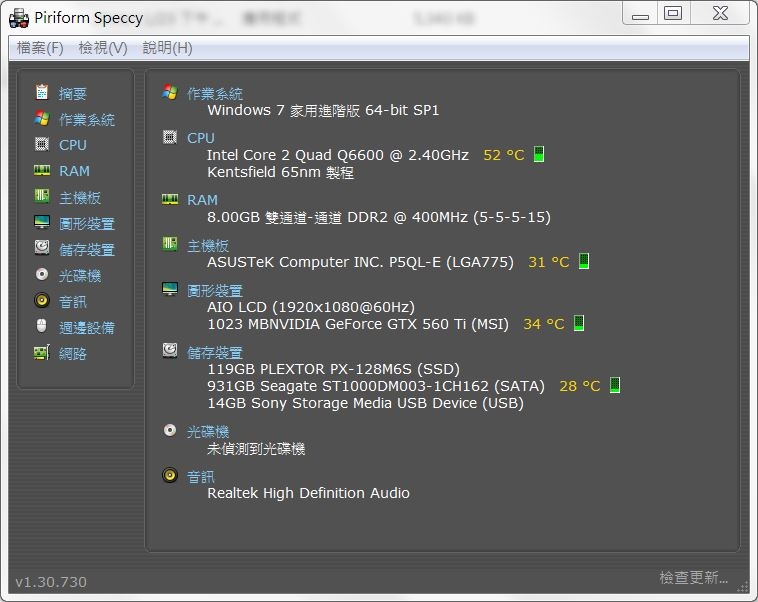This screenshot has height=602, width=758.
Task: Open 光碟機 heading link in main panel
Action: click(208, 431)
